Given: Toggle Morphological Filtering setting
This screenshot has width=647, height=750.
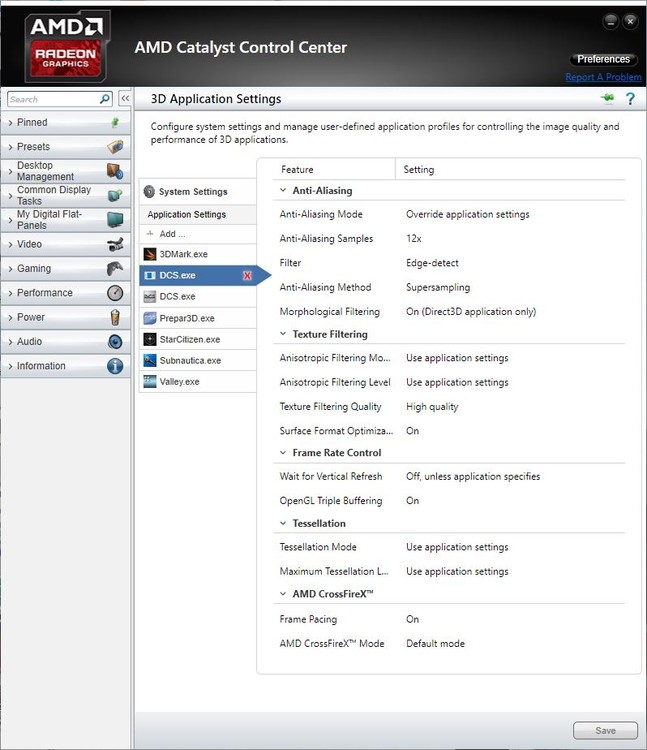Looking at the screenshot, I should [471, 312].
